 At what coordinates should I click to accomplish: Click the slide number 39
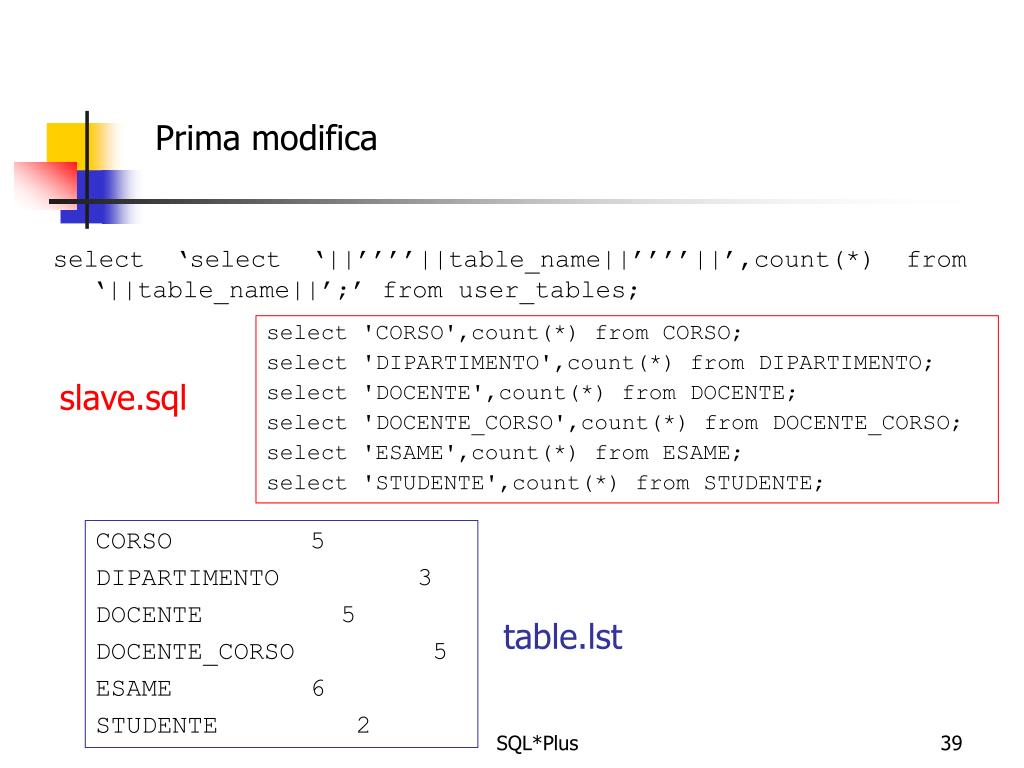[951, 743]
